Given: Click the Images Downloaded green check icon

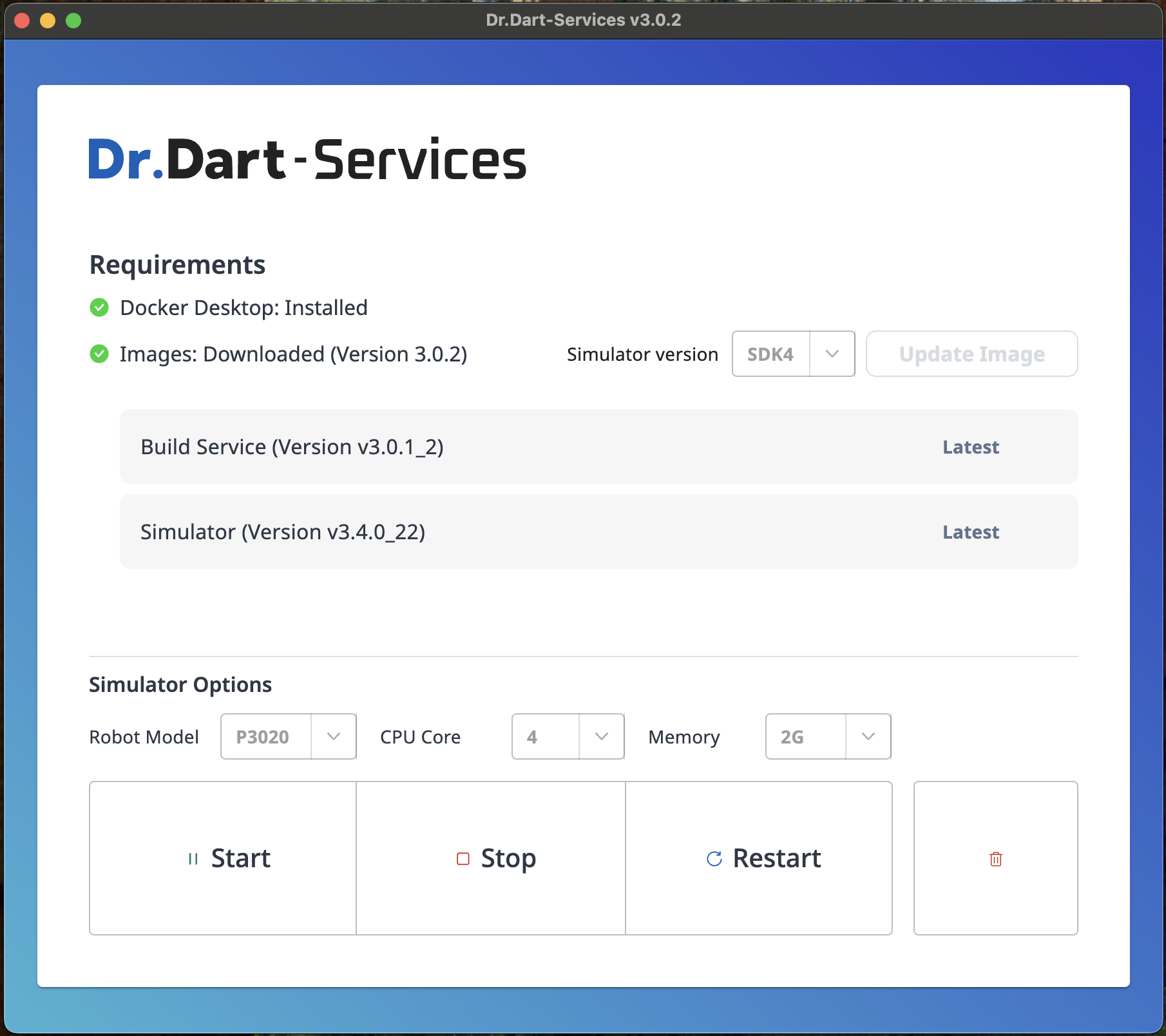Looking at the screenshot, I should coord(99,354).
